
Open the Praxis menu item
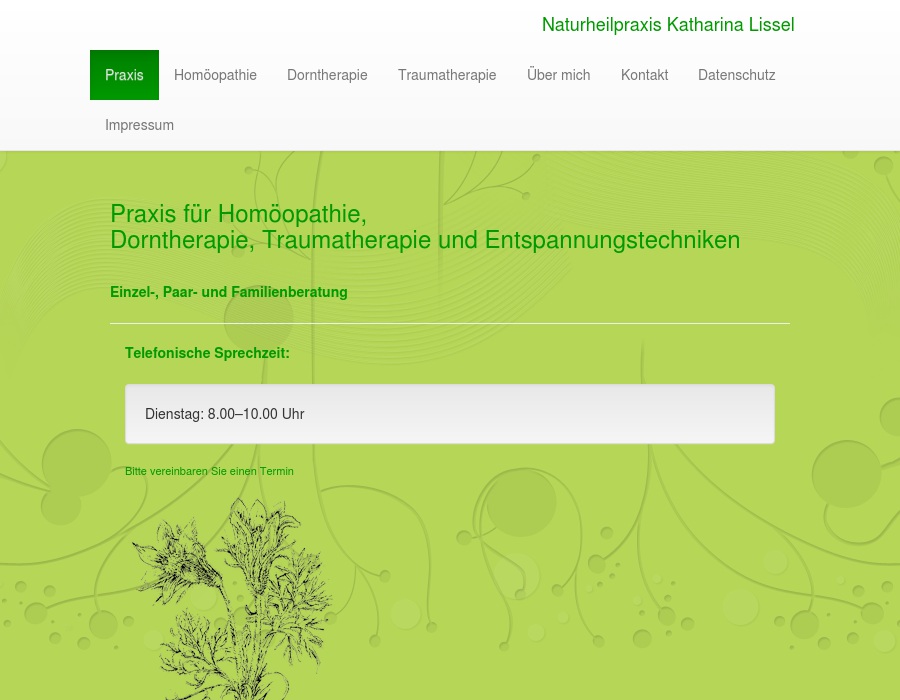(x=124, y=75)
